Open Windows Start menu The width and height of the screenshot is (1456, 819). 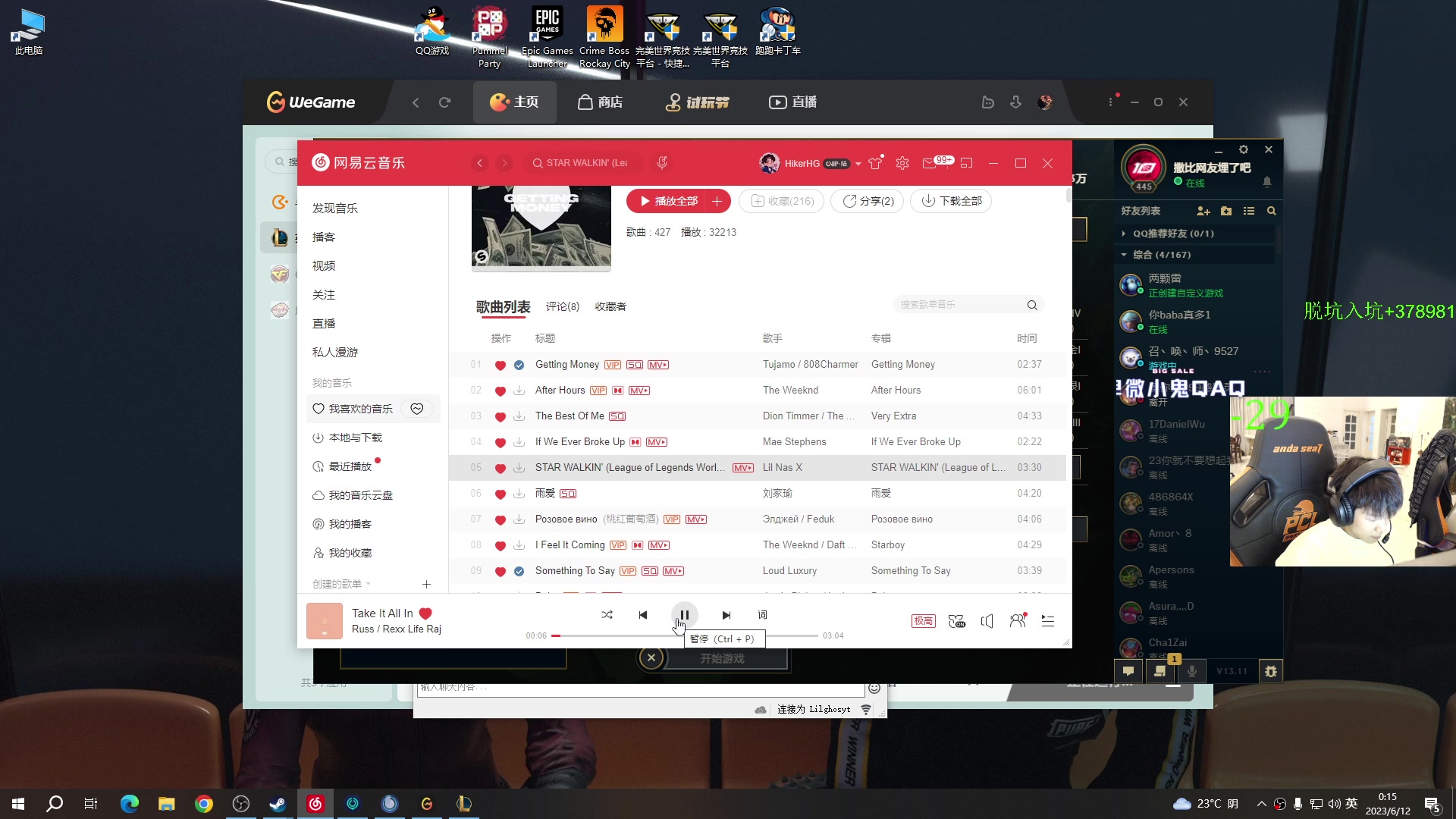[18, 804]
